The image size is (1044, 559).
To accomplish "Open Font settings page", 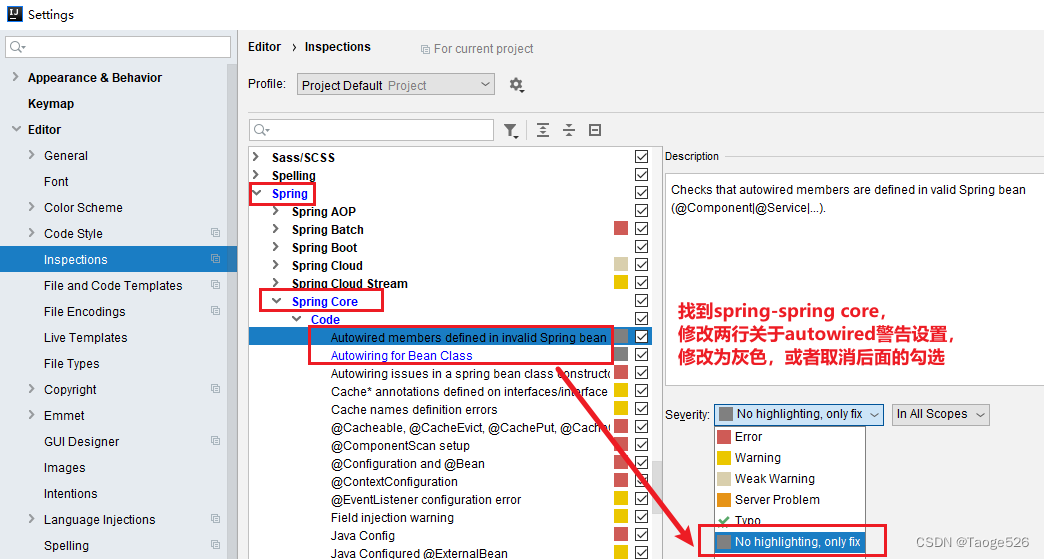I will coord(56,181).
